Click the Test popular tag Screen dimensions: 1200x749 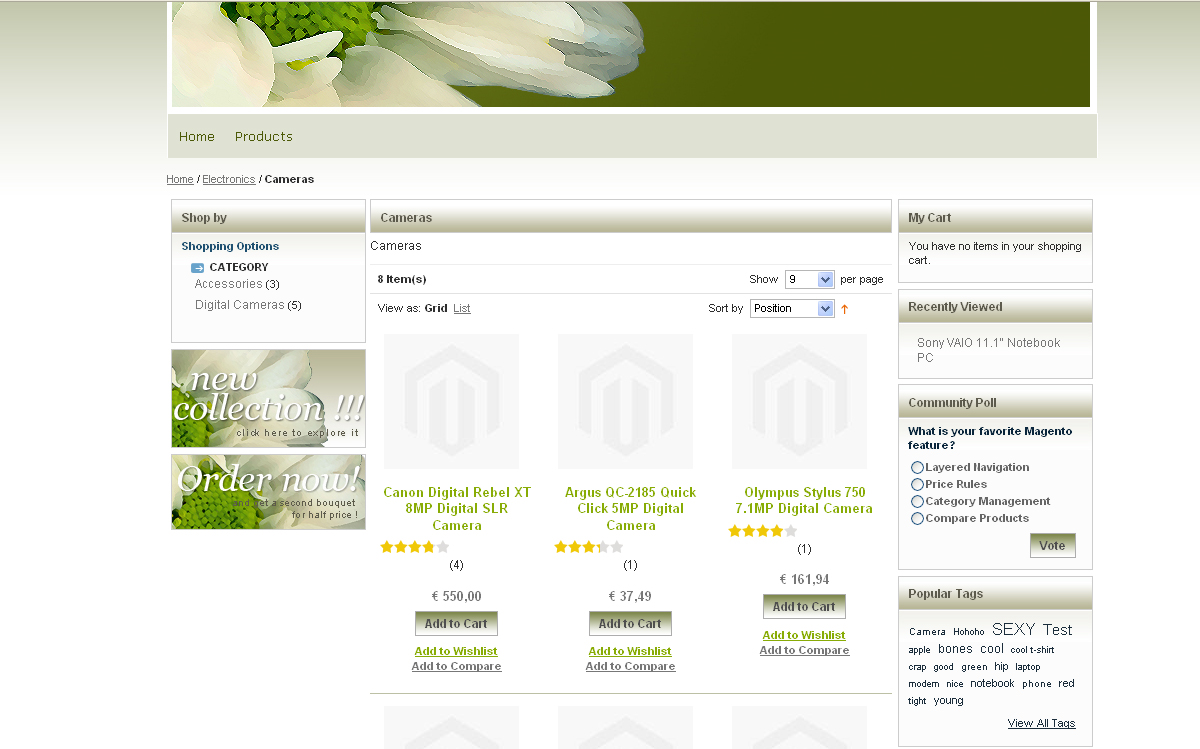coord(1057,630)
